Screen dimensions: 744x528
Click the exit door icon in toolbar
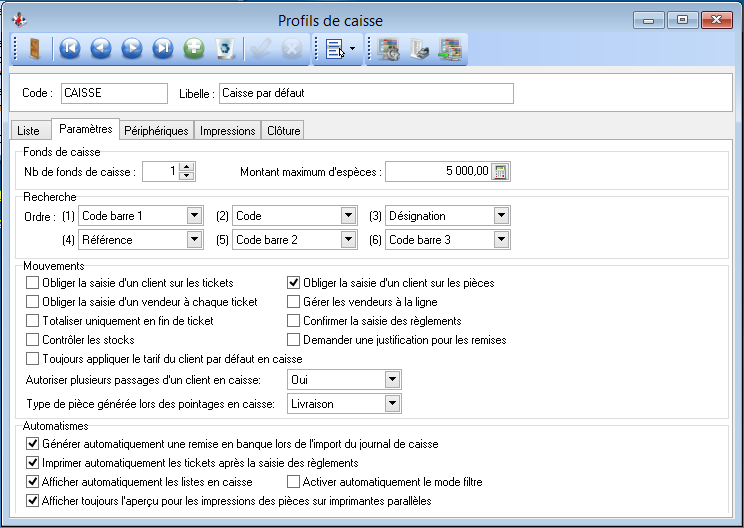(35, 48)
